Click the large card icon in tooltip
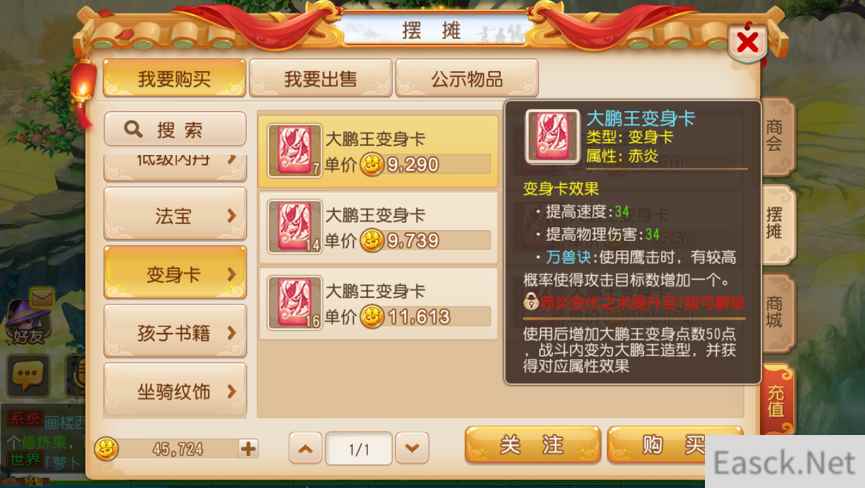Image resolution: width=865 pixels, height=488 pixels. [552, 136]
